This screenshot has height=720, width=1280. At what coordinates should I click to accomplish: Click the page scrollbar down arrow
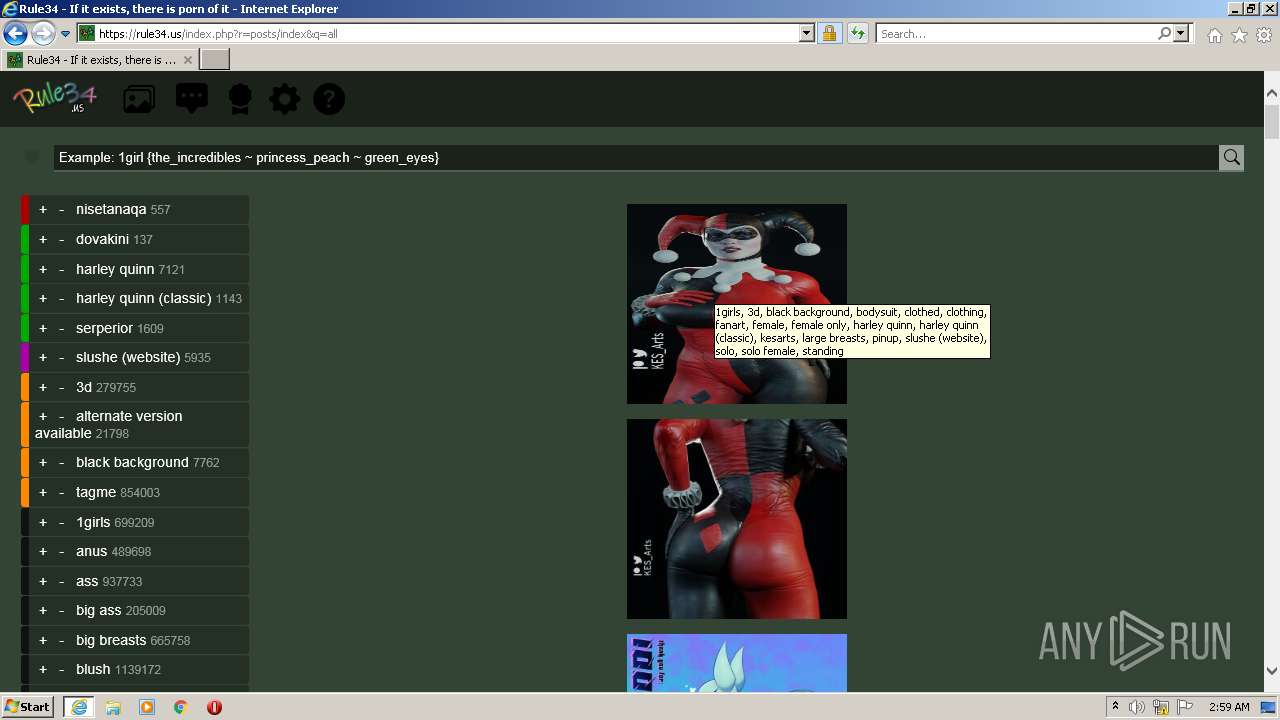tap(1272, 671)
